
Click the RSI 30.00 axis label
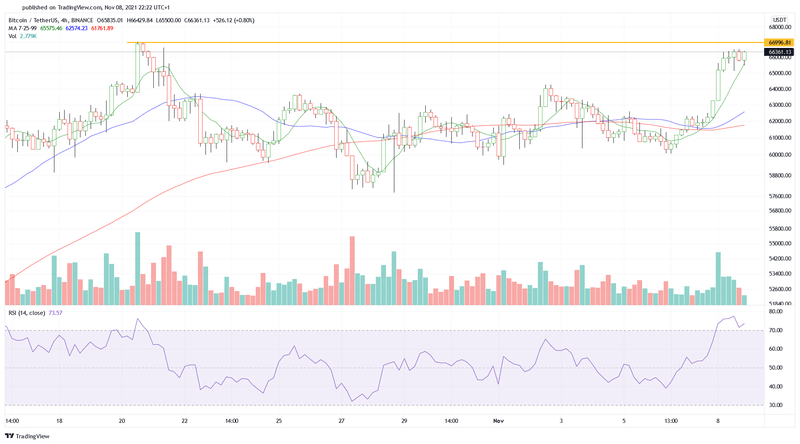tap(776, 405)
